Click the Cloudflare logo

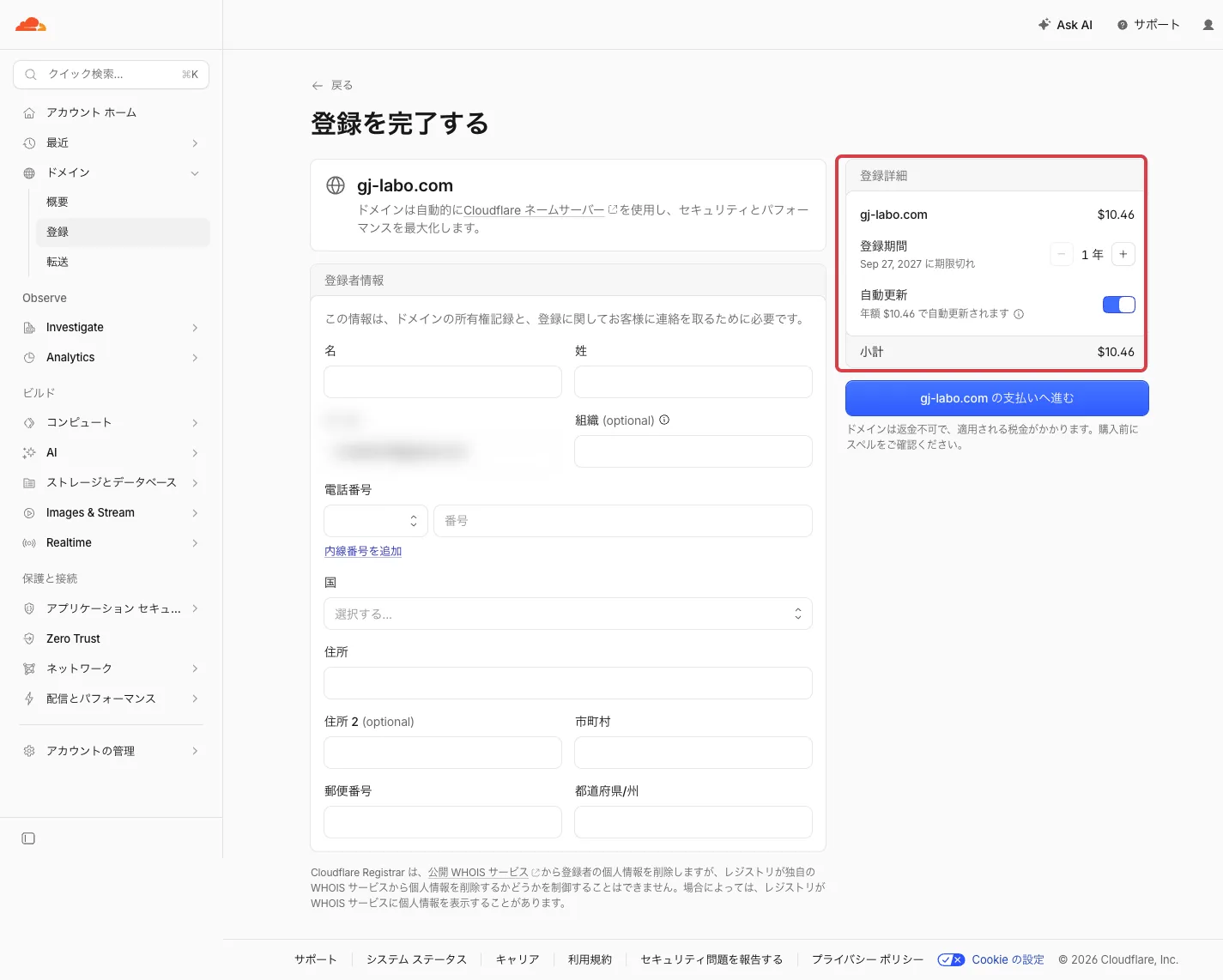coord(31,24)
